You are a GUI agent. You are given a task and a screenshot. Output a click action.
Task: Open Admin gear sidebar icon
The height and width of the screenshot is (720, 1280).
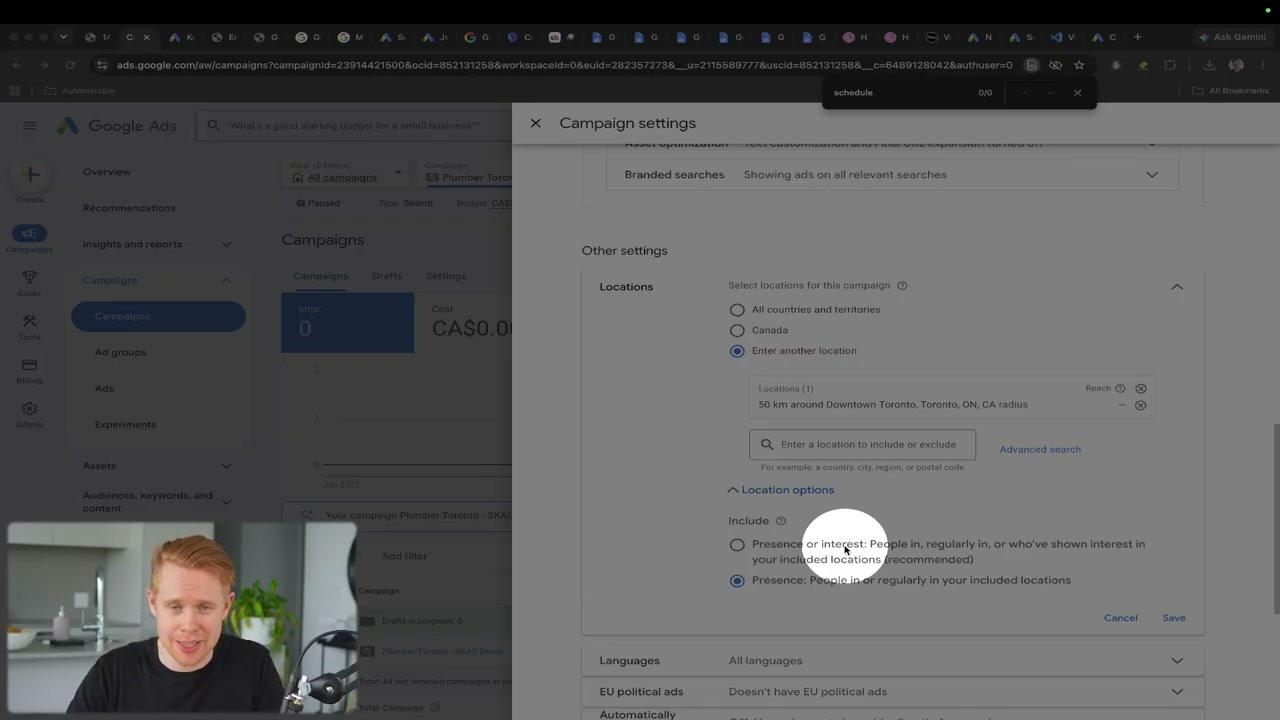(29, 410)
